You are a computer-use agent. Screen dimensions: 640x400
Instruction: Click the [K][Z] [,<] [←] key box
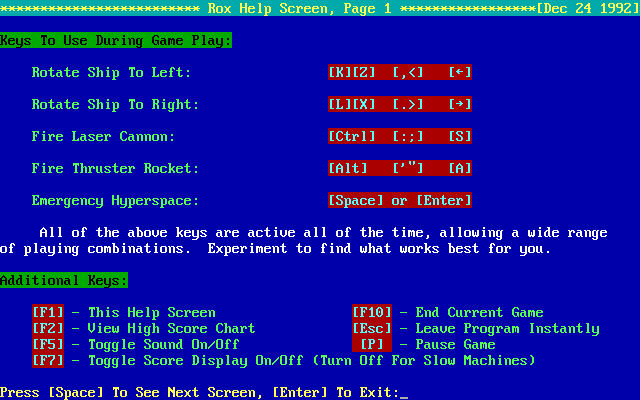click(400, 72)
